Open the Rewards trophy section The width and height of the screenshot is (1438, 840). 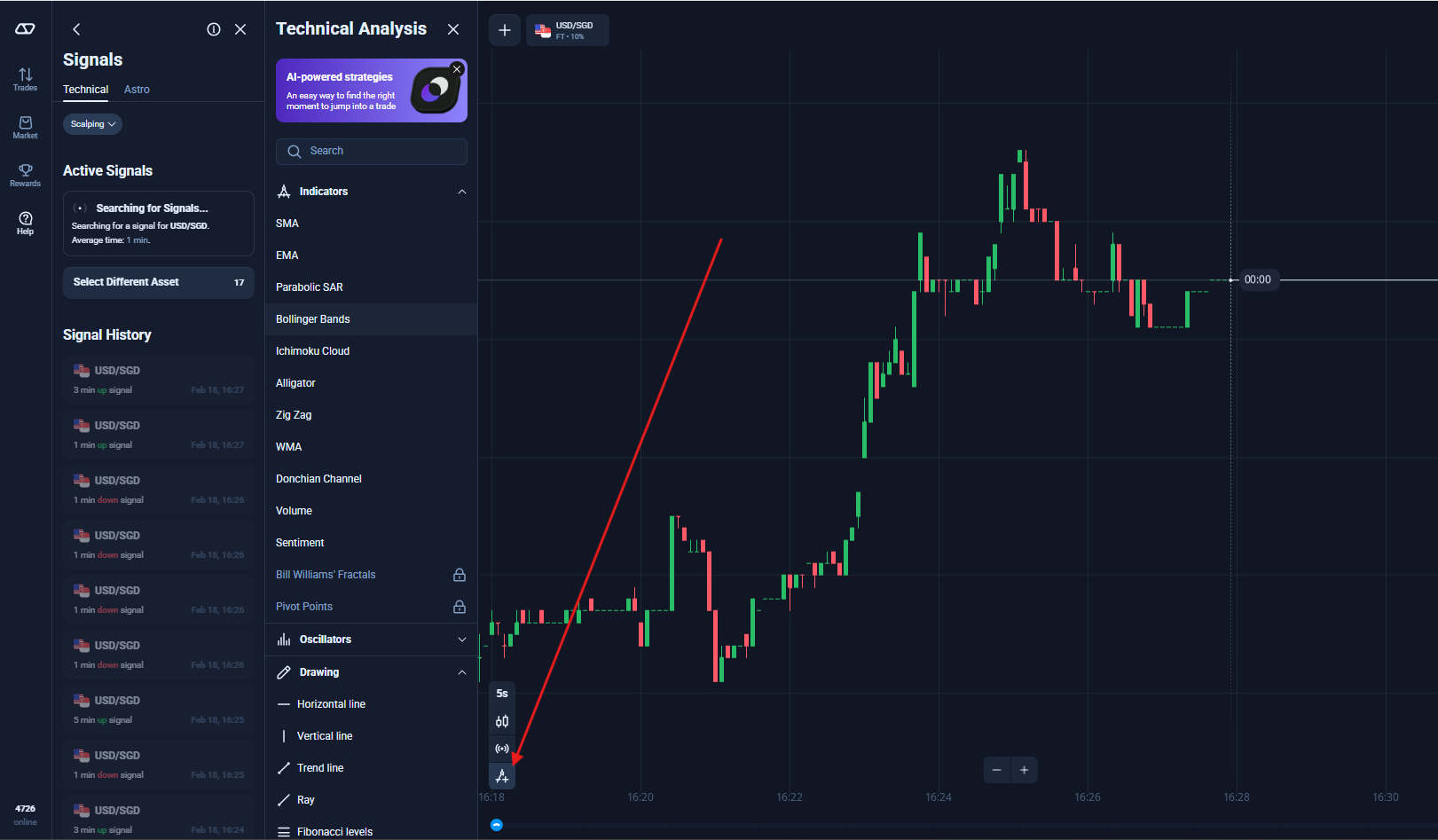coord(25,175)
